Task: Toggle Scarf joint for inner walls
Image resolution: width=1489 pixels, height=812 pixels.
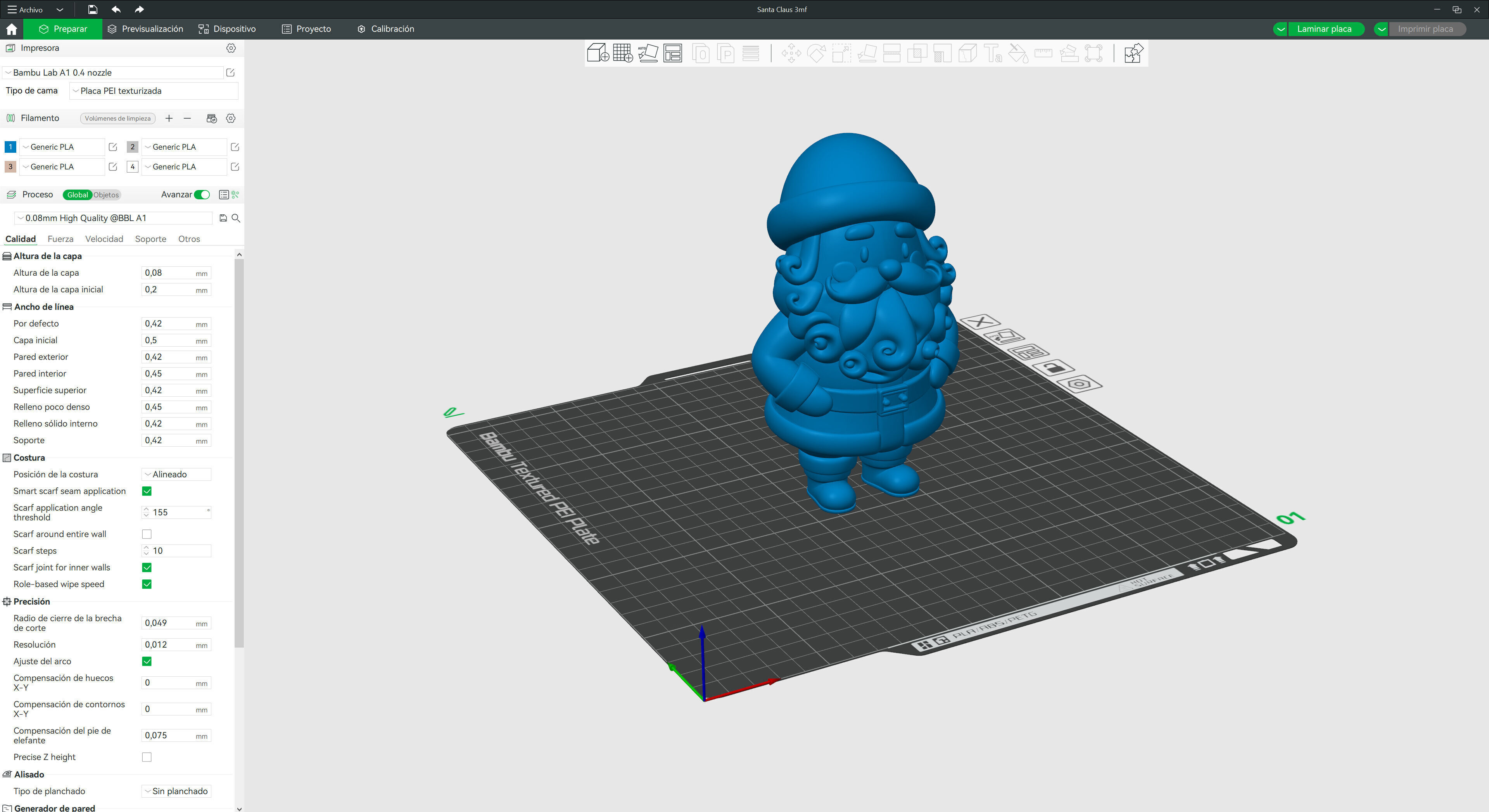Action: (x=147, y=568)
